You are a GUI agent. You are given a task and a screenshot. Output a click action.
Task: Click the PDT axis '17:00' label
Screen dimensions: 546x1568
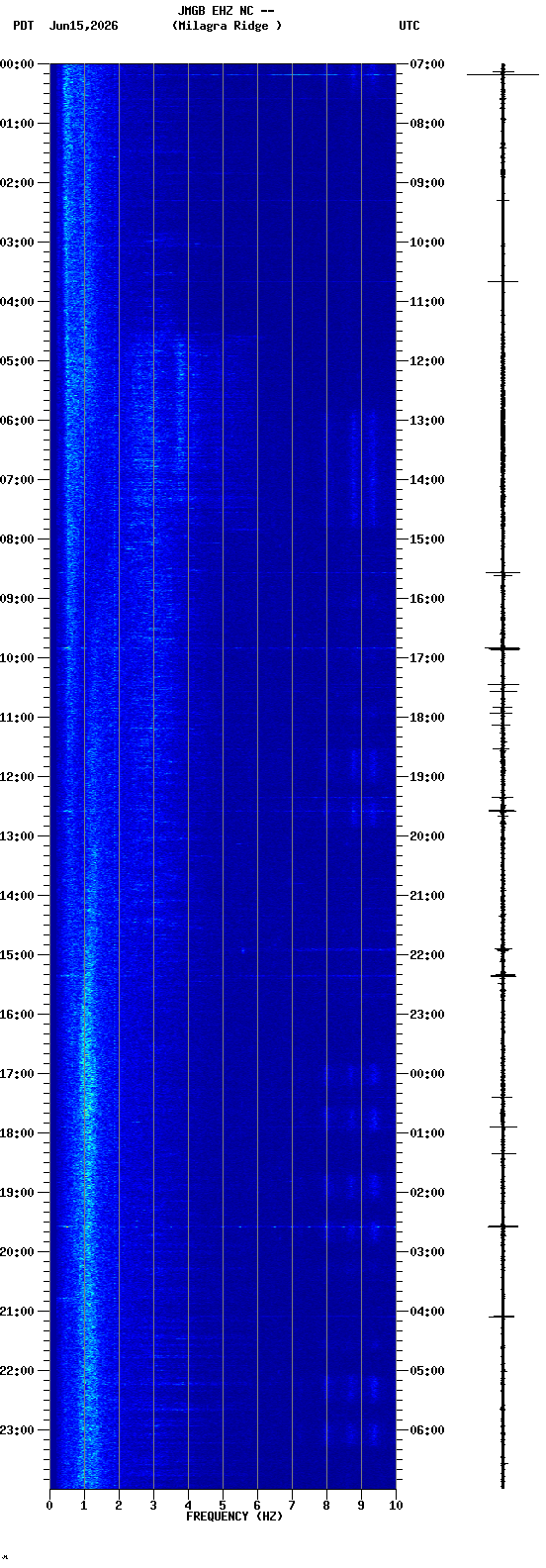click(17, 1074)
